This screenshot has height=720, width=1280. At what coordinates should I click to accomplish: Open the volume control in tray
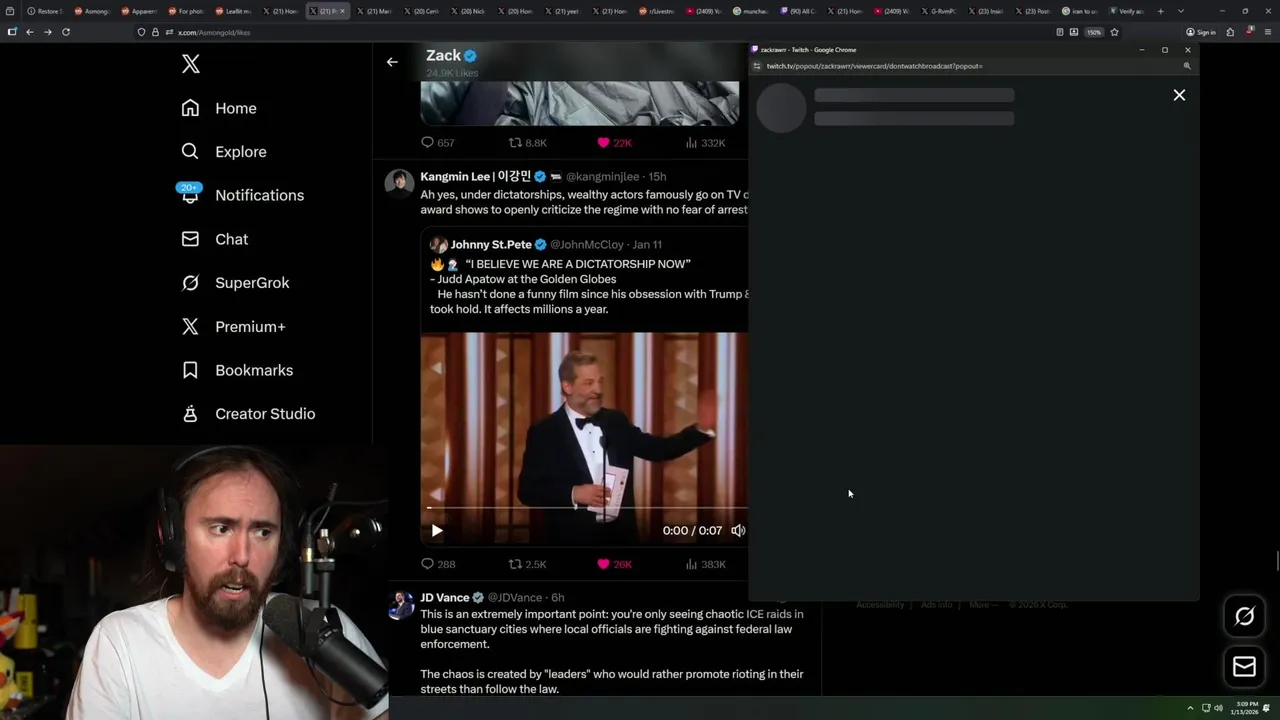tap(1218, 708)
